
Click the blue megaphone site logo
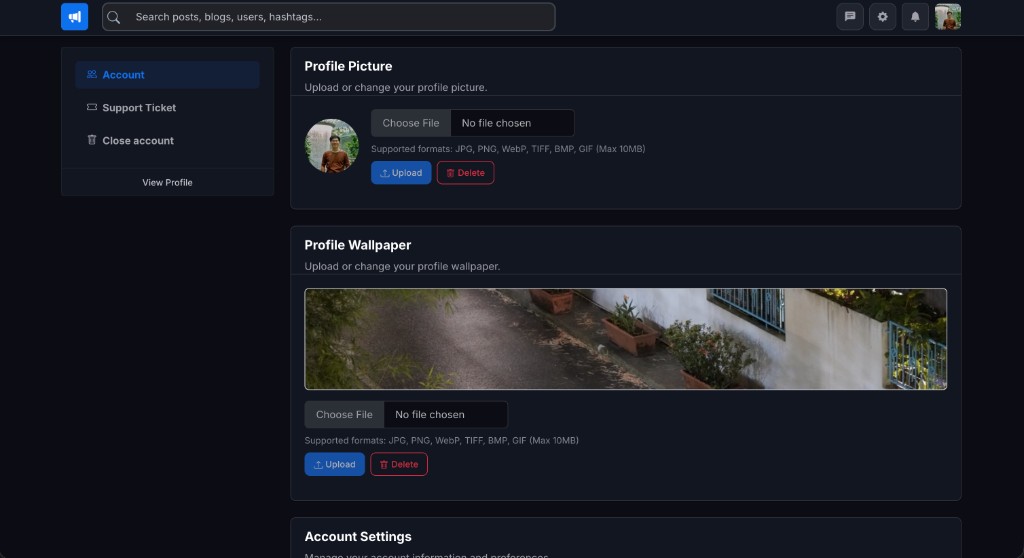coord(74,17)
